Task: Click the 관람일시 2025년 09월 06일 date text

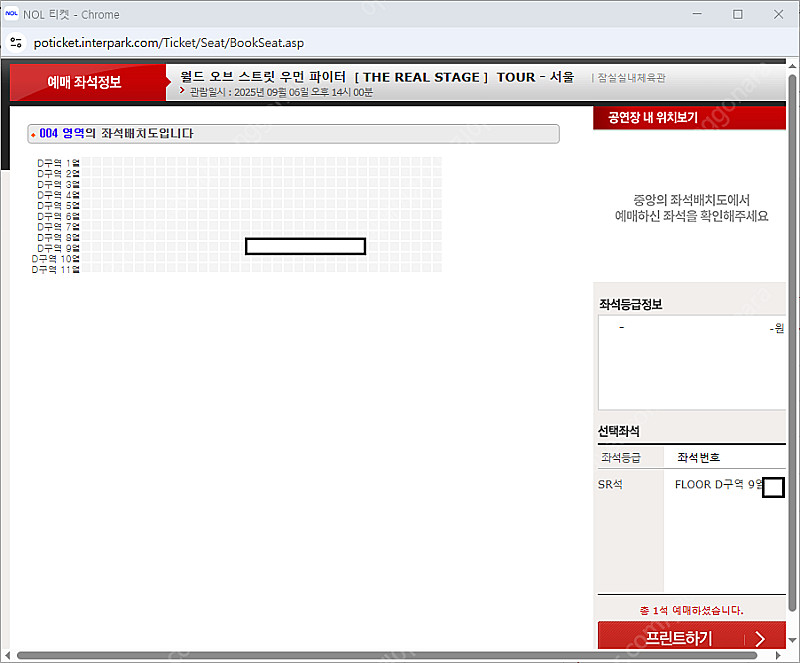Action: click(x=281, y=92)
